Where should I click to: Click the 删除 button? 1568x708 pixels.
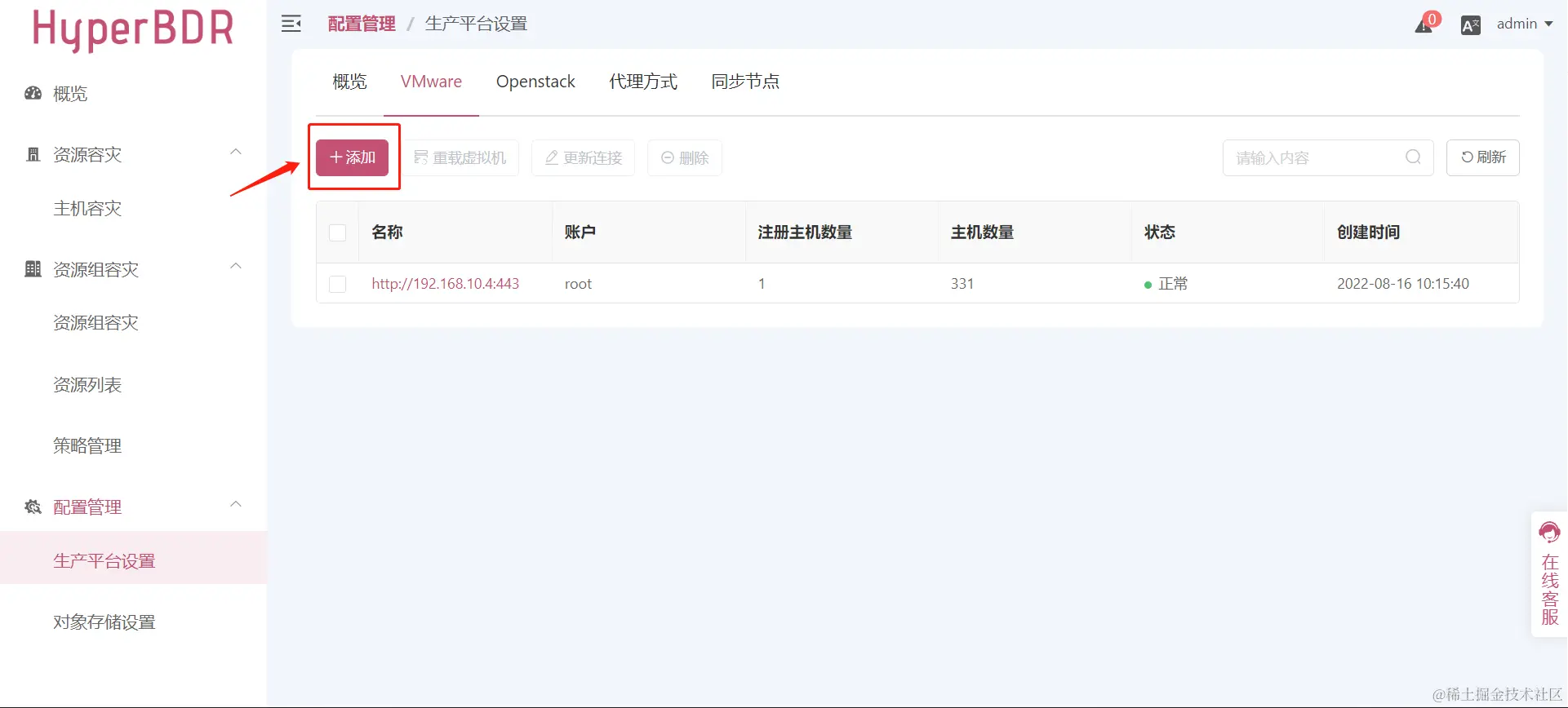685,157
